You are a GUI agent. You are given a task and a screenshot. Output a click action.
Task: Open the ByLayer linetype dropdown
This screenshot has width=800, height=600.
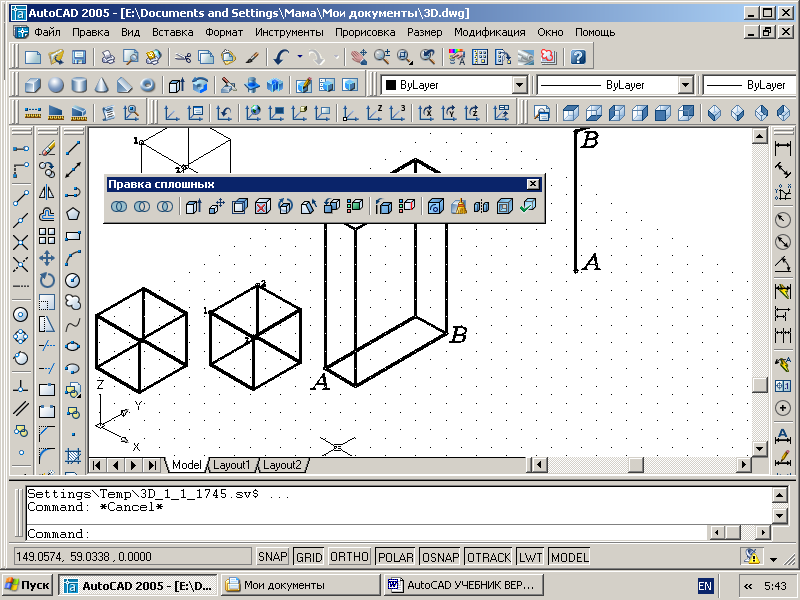tap(685, 85)
